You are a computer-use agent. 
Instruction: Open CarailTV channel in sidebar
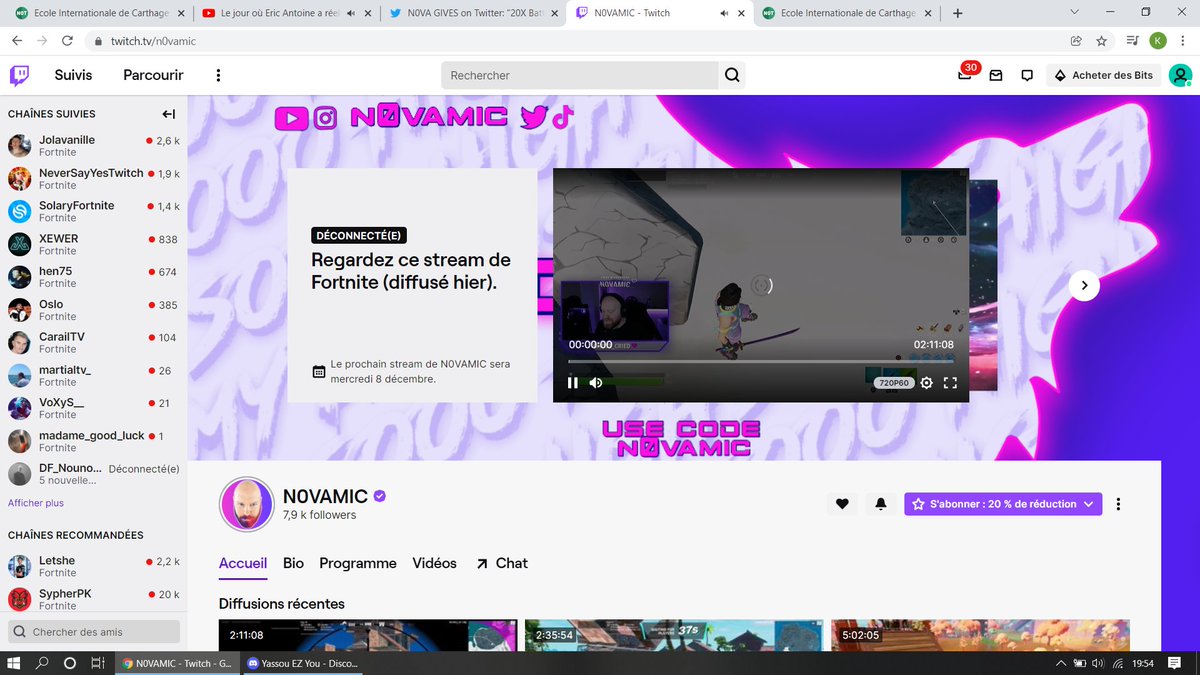coord(93,343)
